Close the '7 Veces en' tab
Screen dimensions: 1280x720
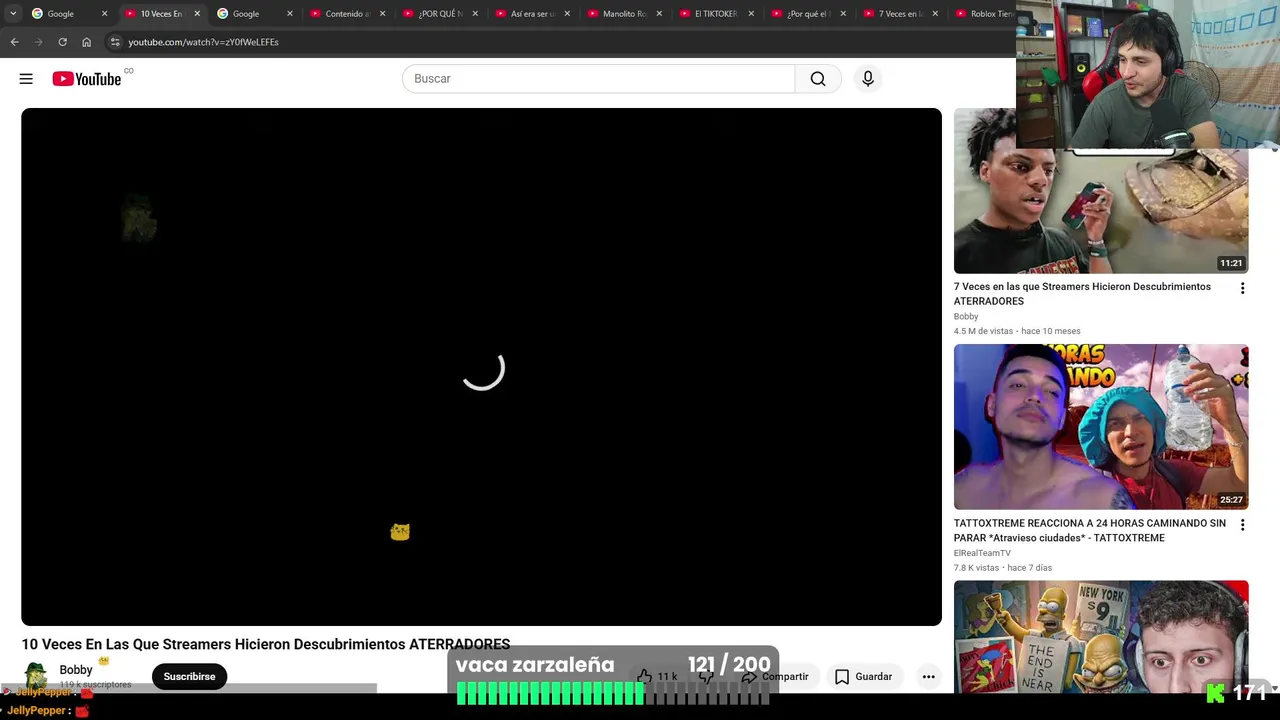tap(935, 14)
